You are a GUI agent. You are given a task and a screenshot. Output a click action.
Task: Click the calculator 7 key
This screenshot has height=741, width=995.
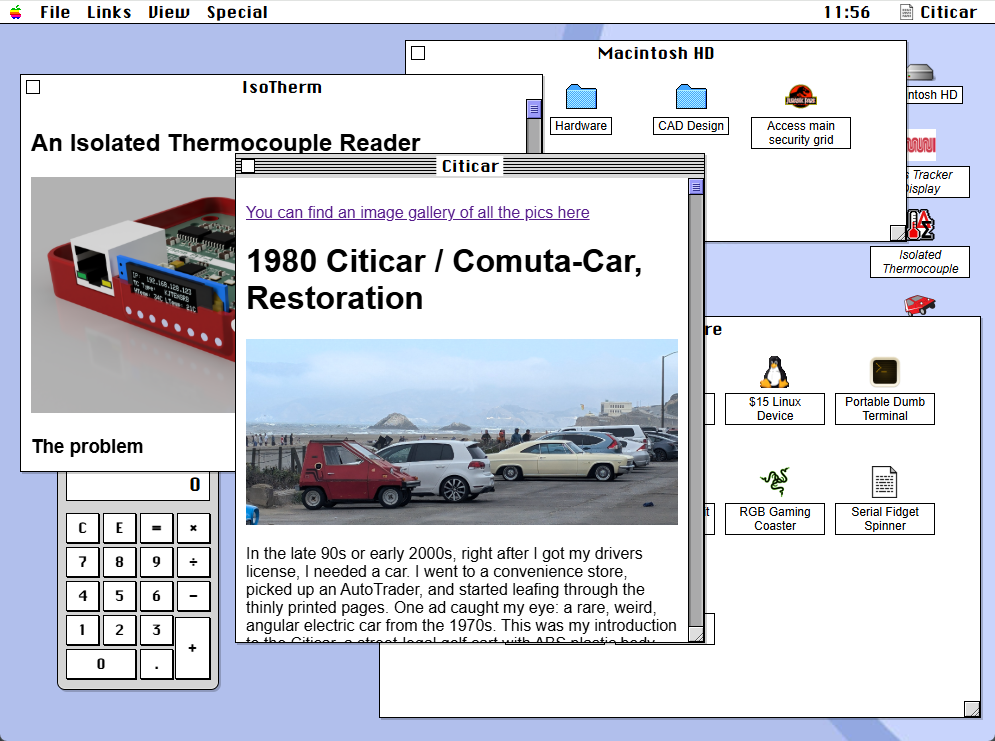(82, 562)
